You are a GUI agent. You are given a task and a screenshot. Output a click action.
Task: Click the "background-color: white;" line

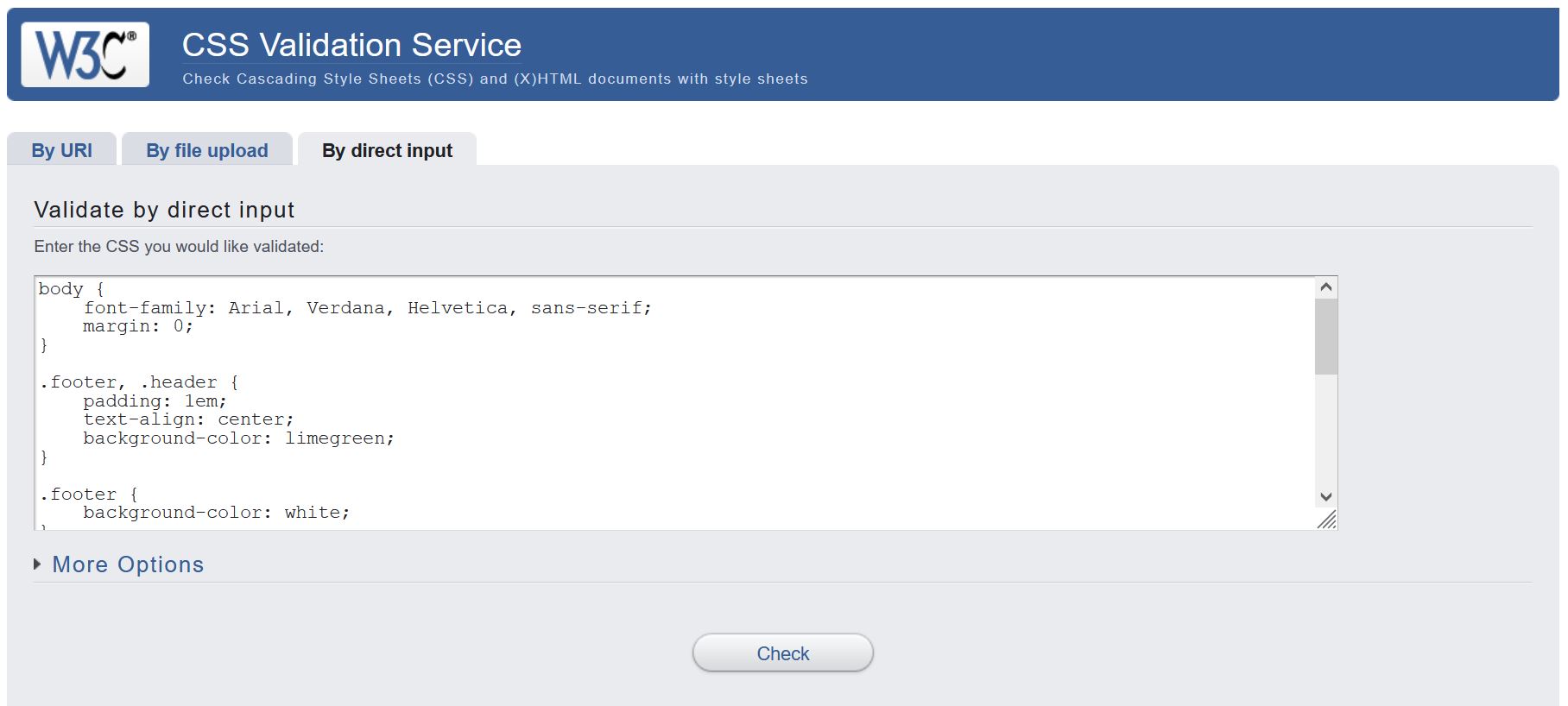pyautogui.click(x=216, y=513)
